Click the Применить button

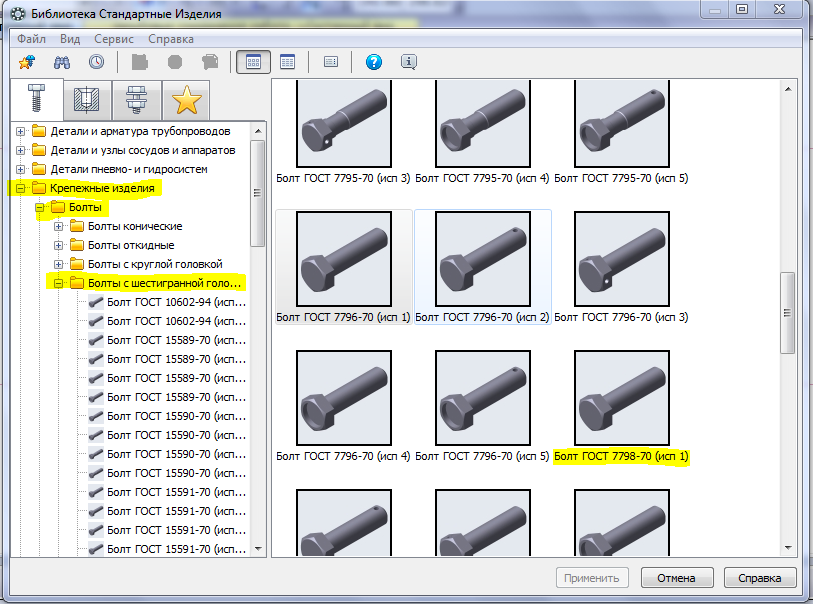592,578
